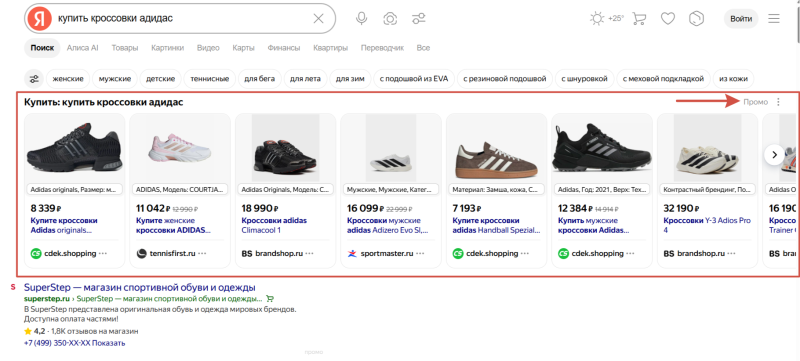Viewport: 800px width, 361px height.
Task: Open filters icon before женские chip
Action: click(34, 79)
